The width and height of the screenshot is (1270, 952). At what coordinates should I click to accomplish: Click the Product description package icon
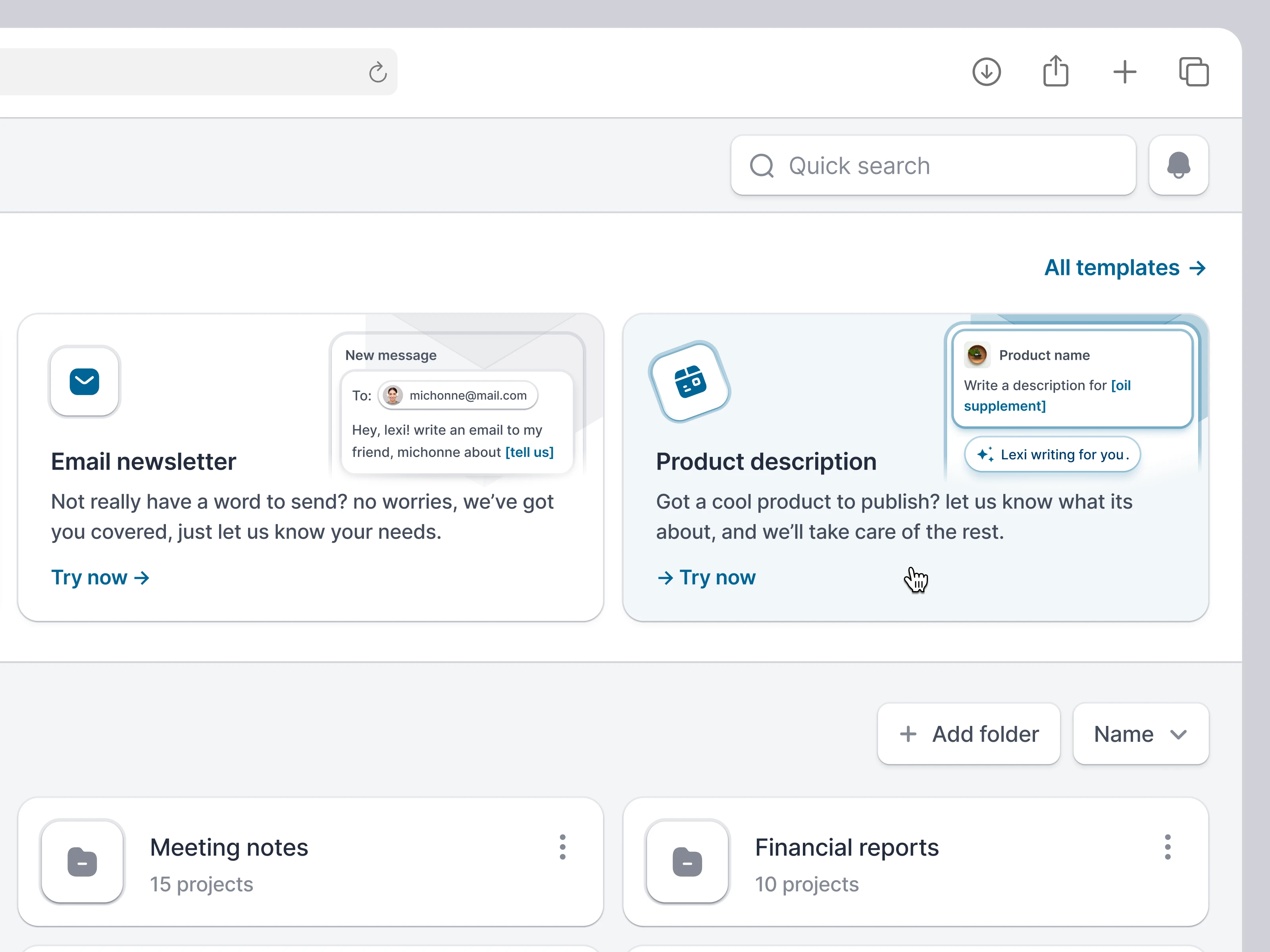689,382
